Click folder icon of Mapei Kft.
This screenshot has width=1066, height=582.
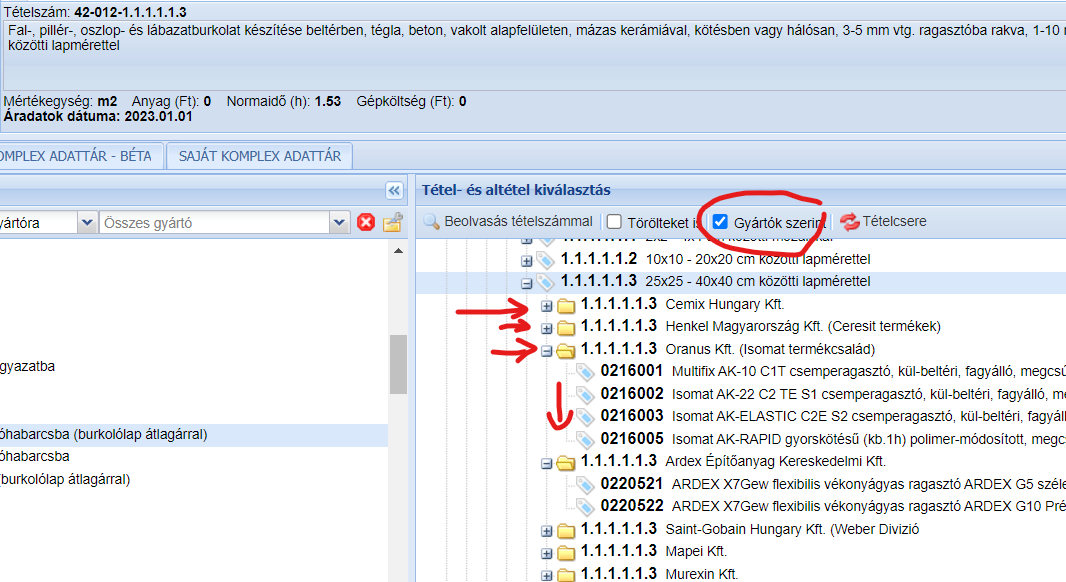(566, 552)
